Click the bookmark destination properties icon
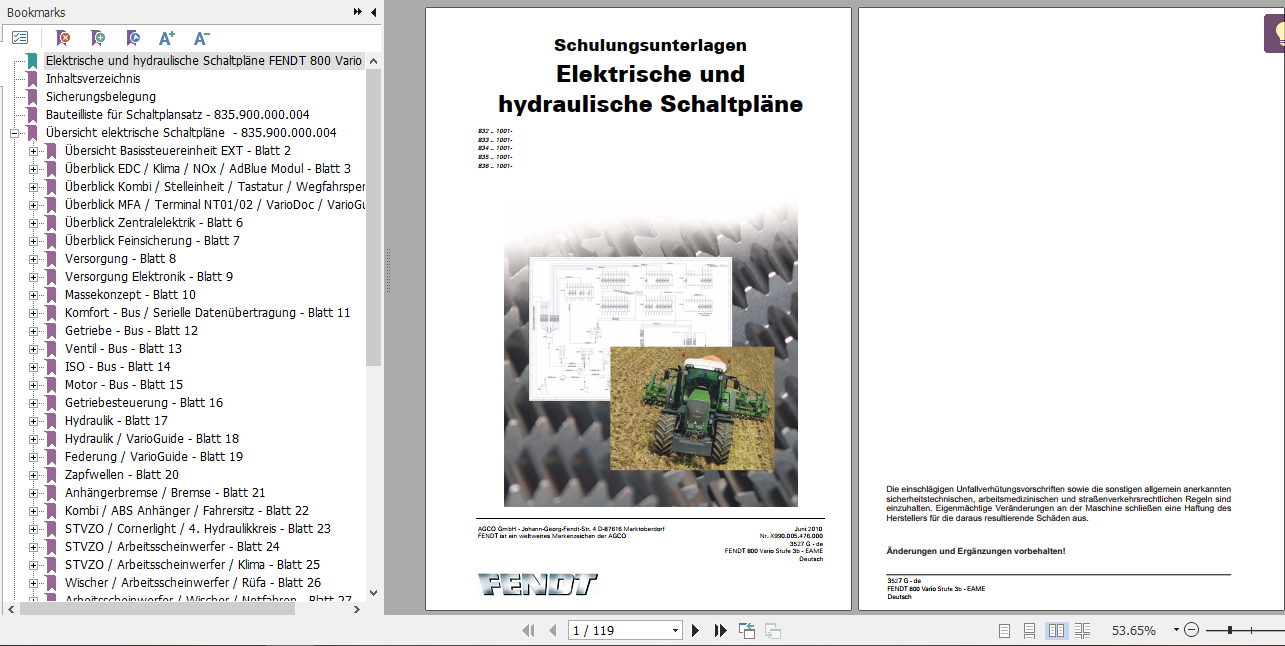The width and height of the screenshot is (1285, 646). pos(133,38)
